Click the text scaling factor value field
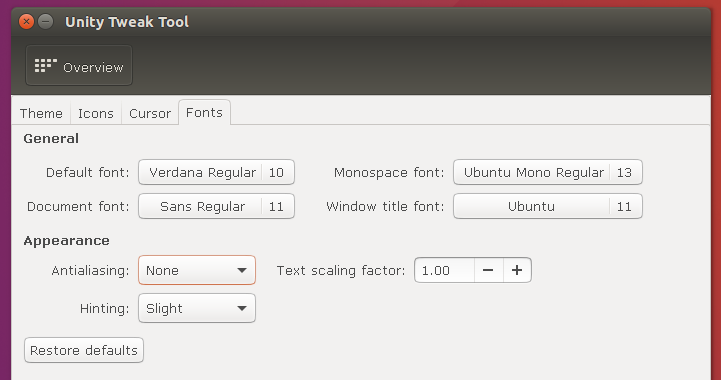Image resolution: width=721 pixels, height=380 pixels. click(x=445, y=270)
